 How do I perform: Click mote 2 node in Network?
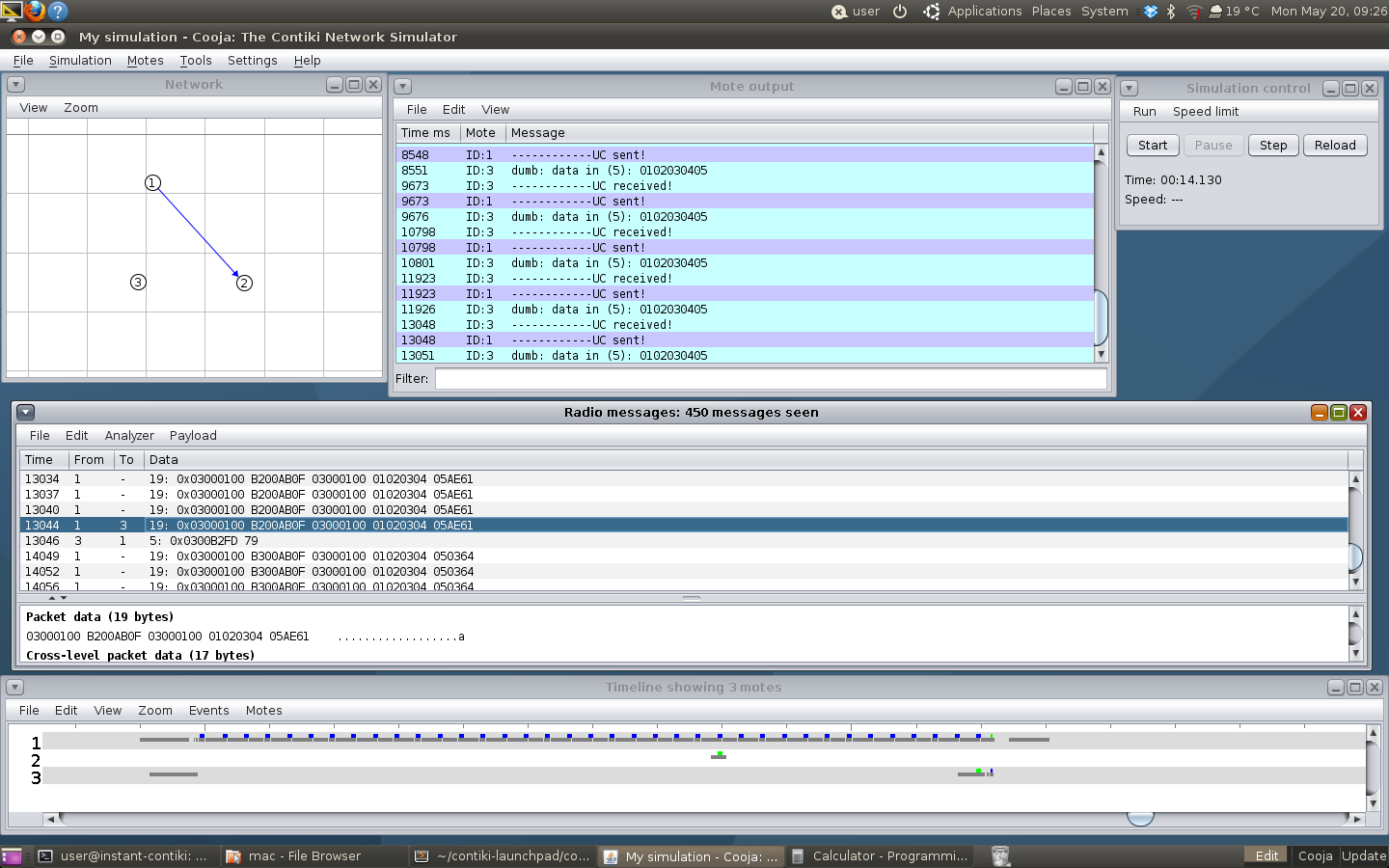pyautogui.click(x=244, y=283)
